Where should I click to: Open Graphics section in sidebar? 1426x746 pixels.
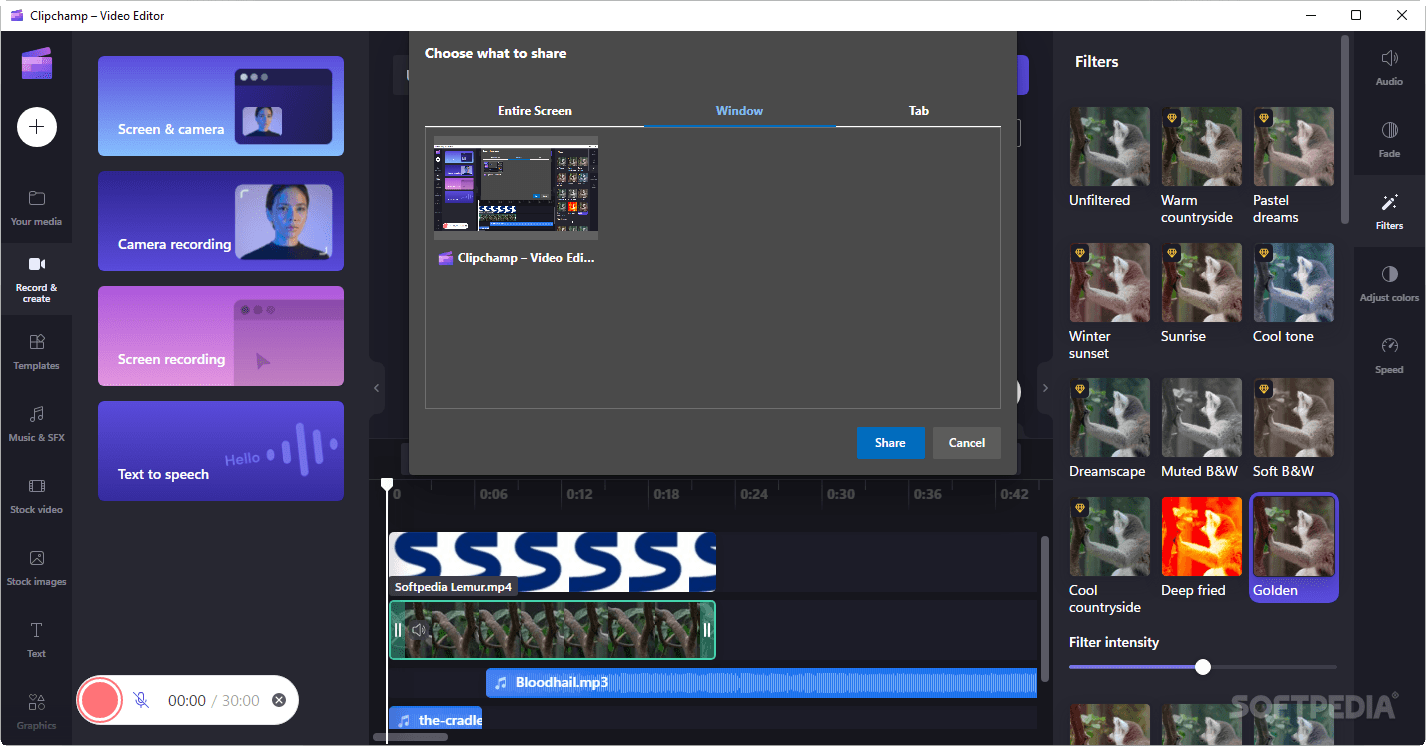click(x=36, y=711)
